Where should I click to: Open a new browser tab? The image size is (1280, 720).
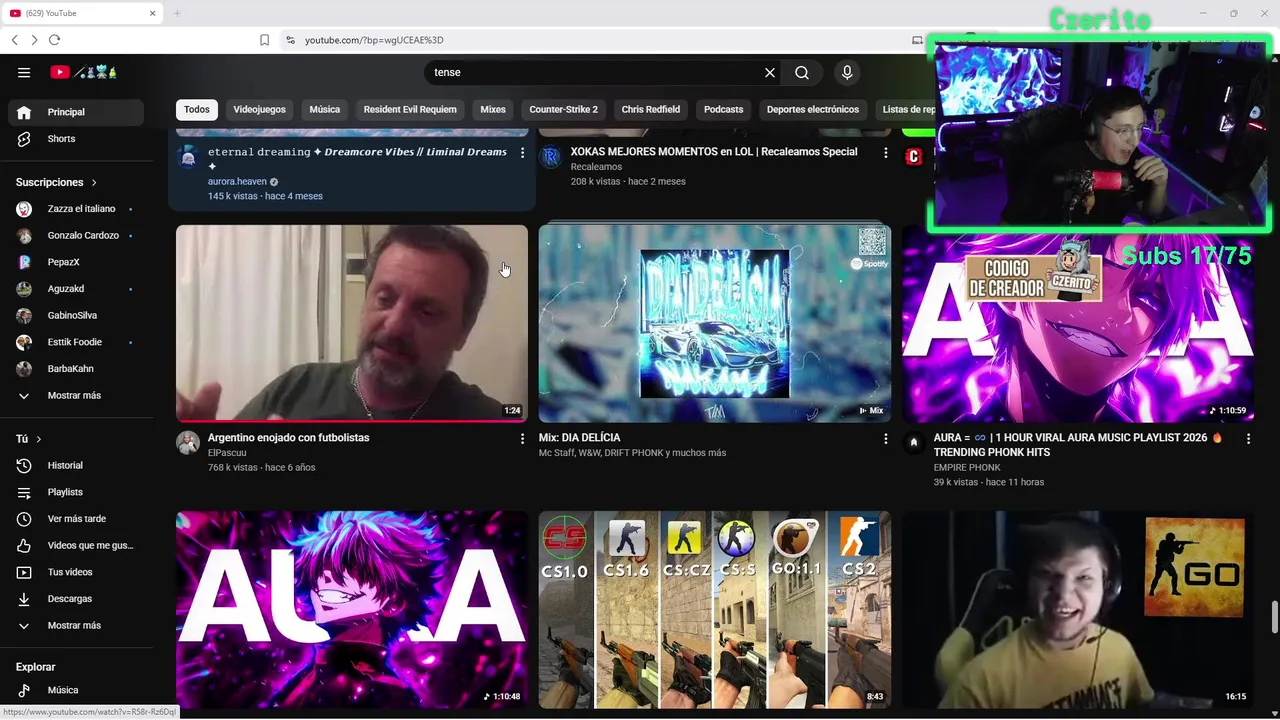pyautogui.click(x=177, y=13)
